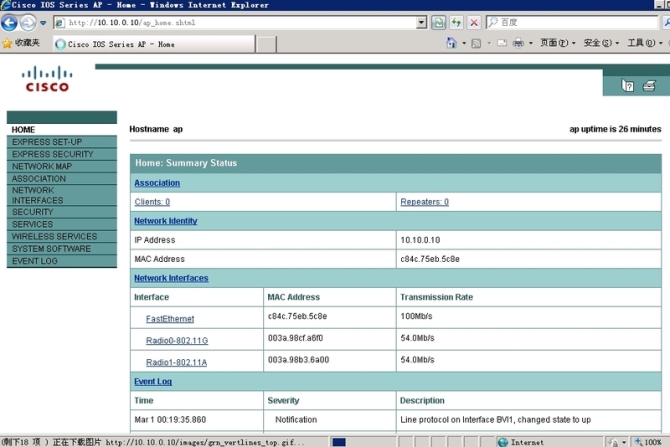Open the Safety (安全) dropdown menu
Viewport: 670px width, 447px height.
600,43
